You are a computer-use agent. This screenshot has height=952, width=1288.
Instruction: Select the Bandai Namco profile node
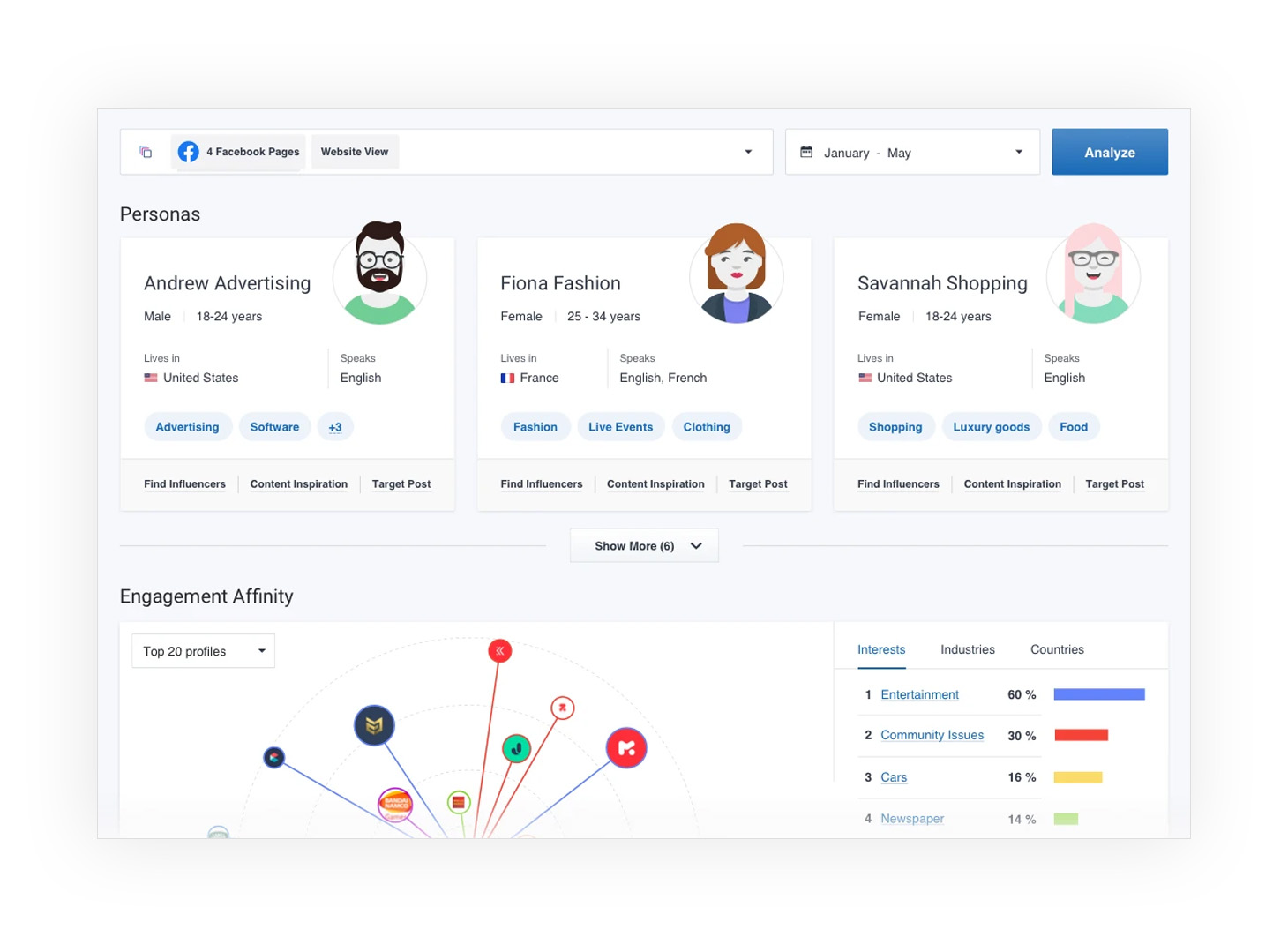[x=395, y=805]
